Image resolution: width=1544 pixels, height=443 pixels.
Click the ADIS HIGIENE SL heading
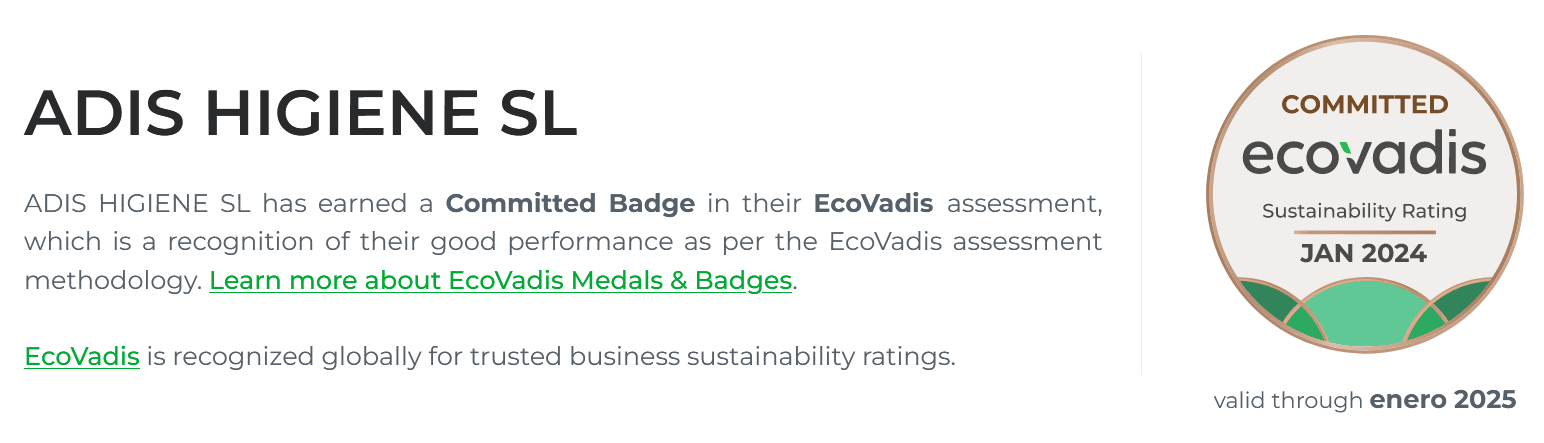point(300,114)
